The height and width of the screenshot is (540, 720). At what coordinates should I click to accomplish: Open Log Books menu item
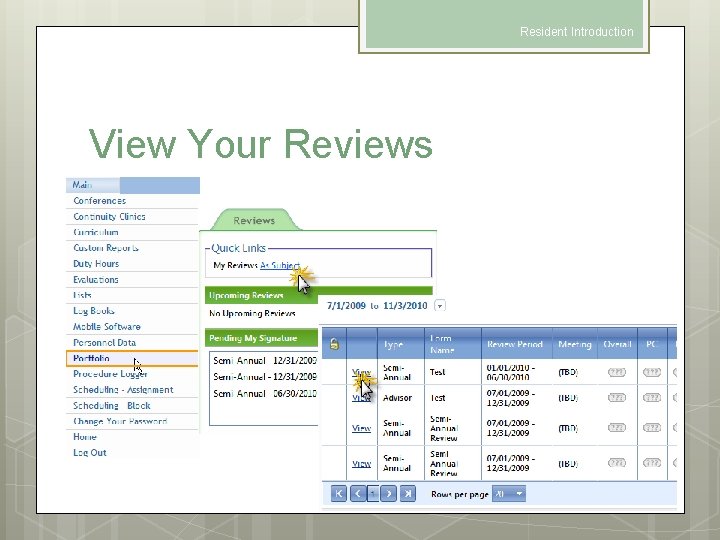tap(94, 311)
